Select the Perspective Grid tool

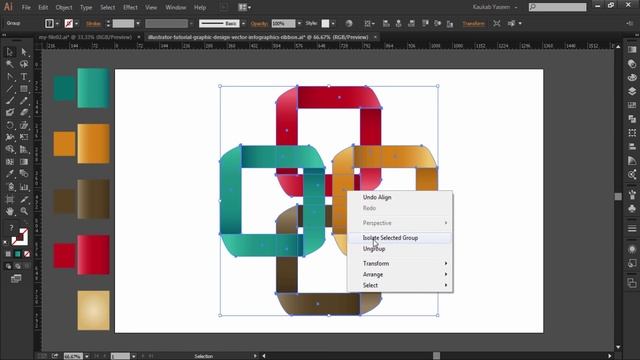(24, 149)
